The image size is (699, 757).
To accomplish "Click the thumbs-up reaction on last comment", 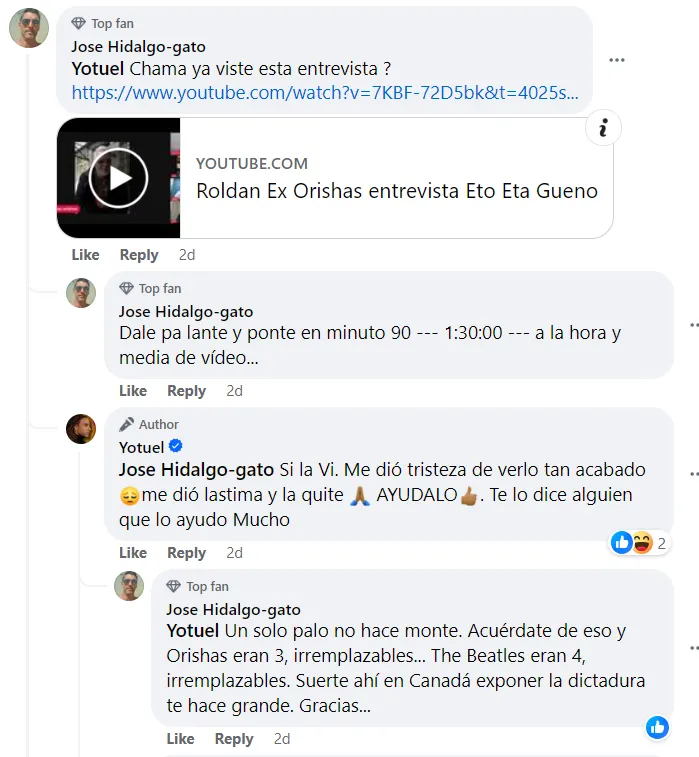I will pos(657,727).
